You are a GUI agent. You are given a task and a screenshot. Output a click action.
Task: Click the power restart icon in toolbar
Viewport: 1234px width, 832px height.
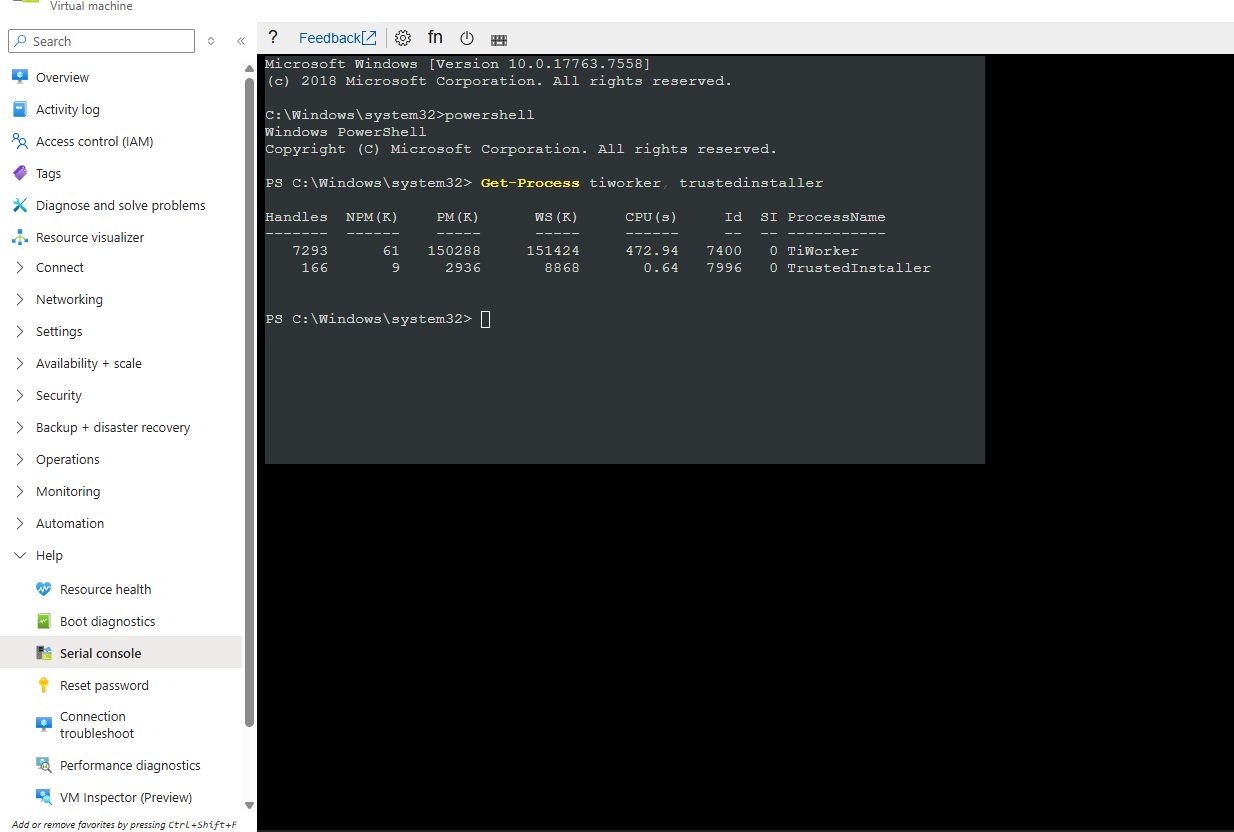tap(467, 38)
